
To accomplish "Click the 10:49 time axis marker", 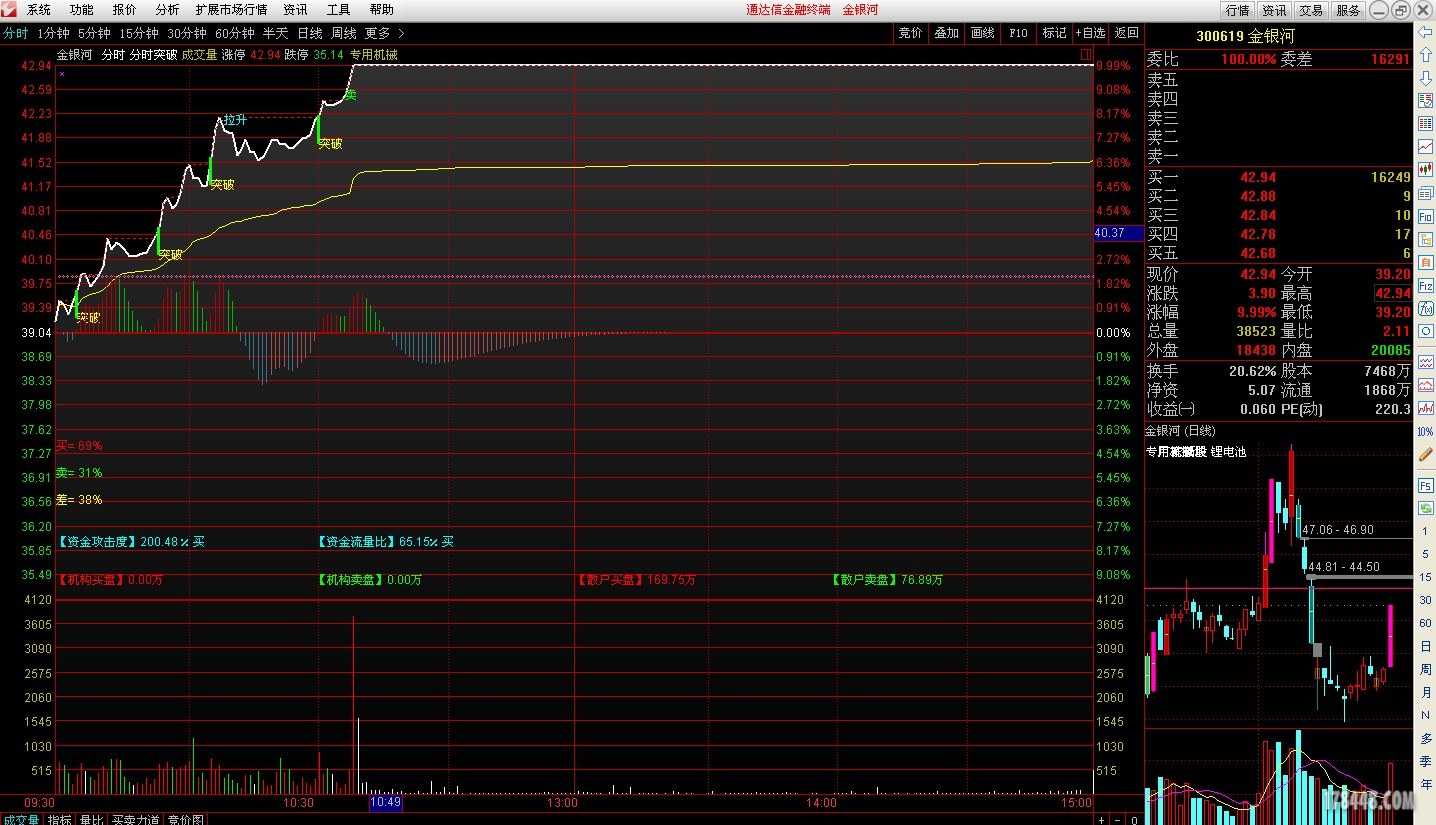I will tap(385, 802).
